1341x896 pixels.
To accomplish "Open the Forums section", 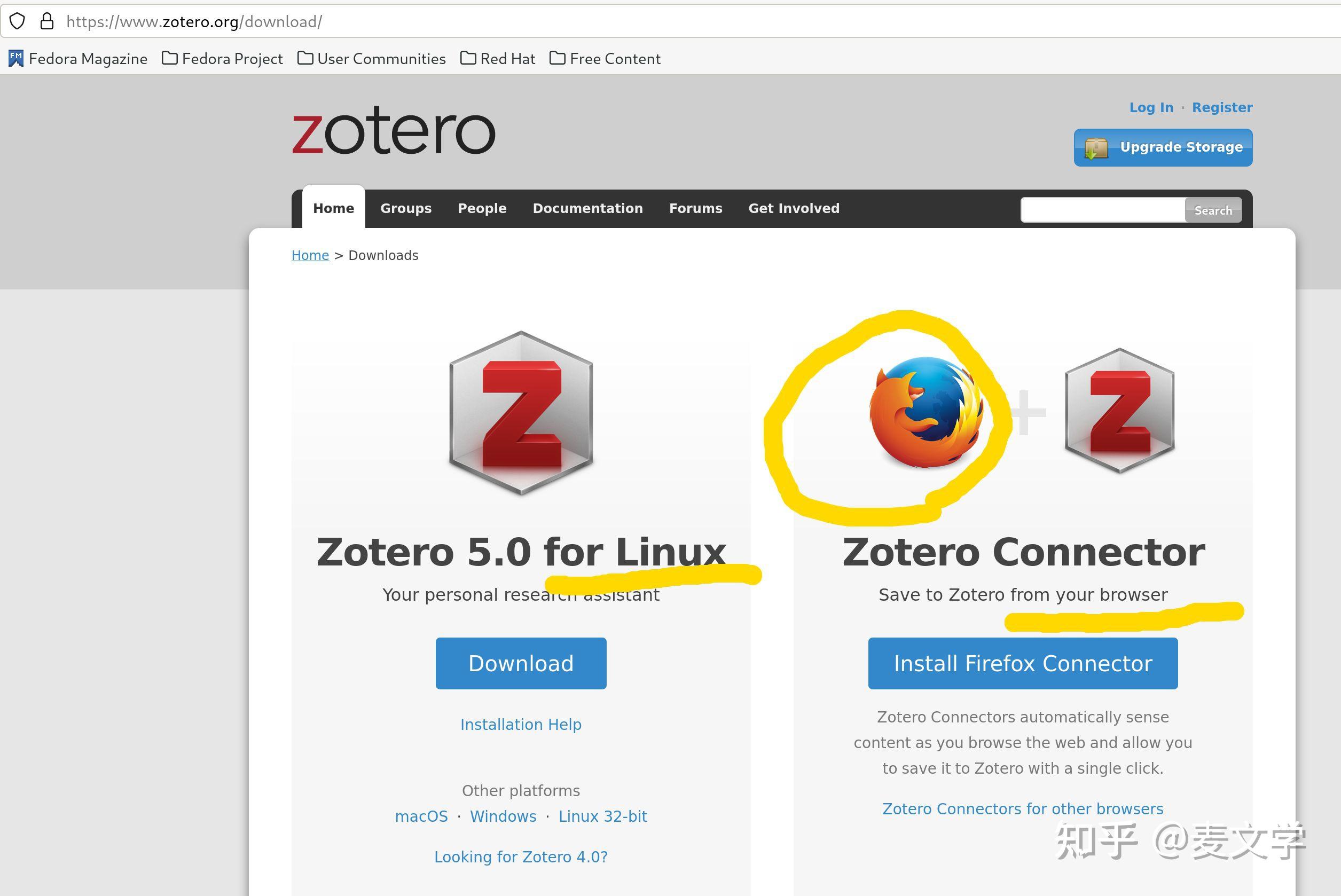I will point(696,208).
